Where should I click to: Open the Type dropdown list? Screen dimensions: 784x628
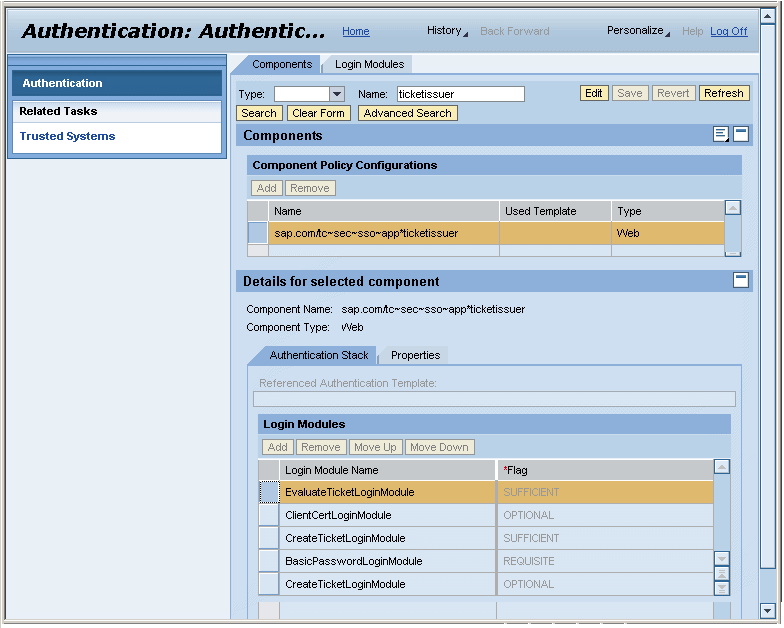tap(337, 94)
